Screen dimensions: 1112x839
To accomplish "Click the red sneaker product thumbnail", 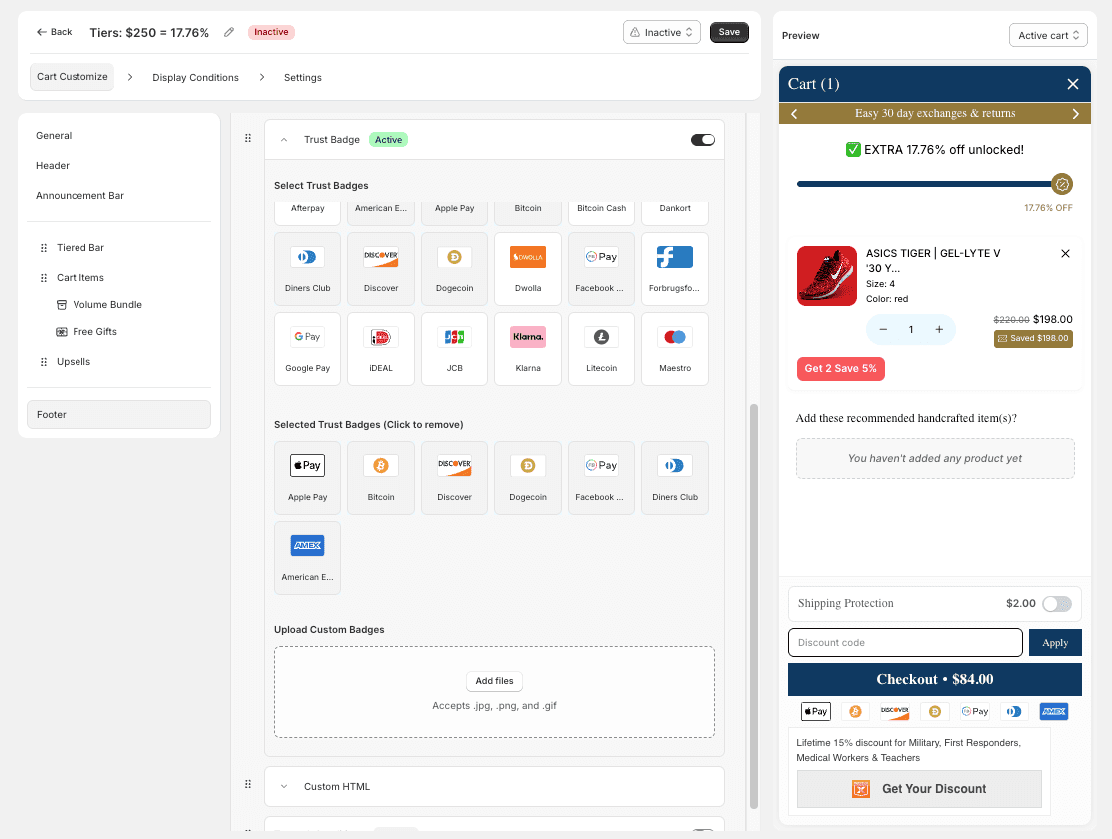I will point(826,276).
